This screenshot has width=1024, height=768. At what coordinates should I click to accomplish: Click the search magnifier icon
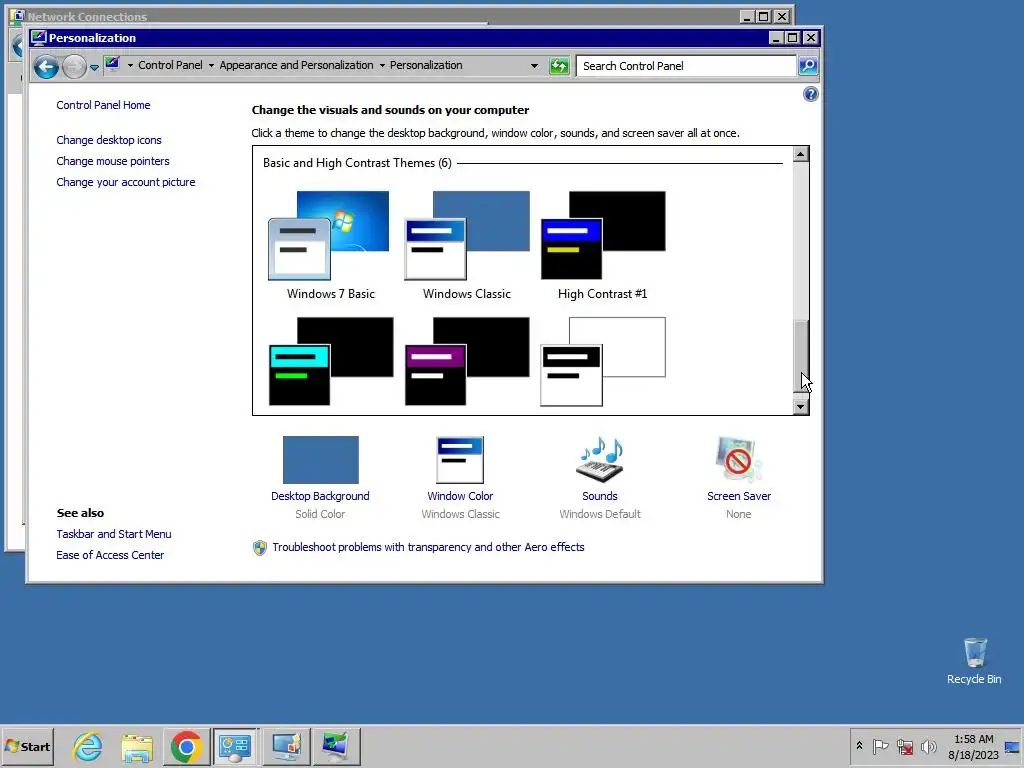point(808,65)
